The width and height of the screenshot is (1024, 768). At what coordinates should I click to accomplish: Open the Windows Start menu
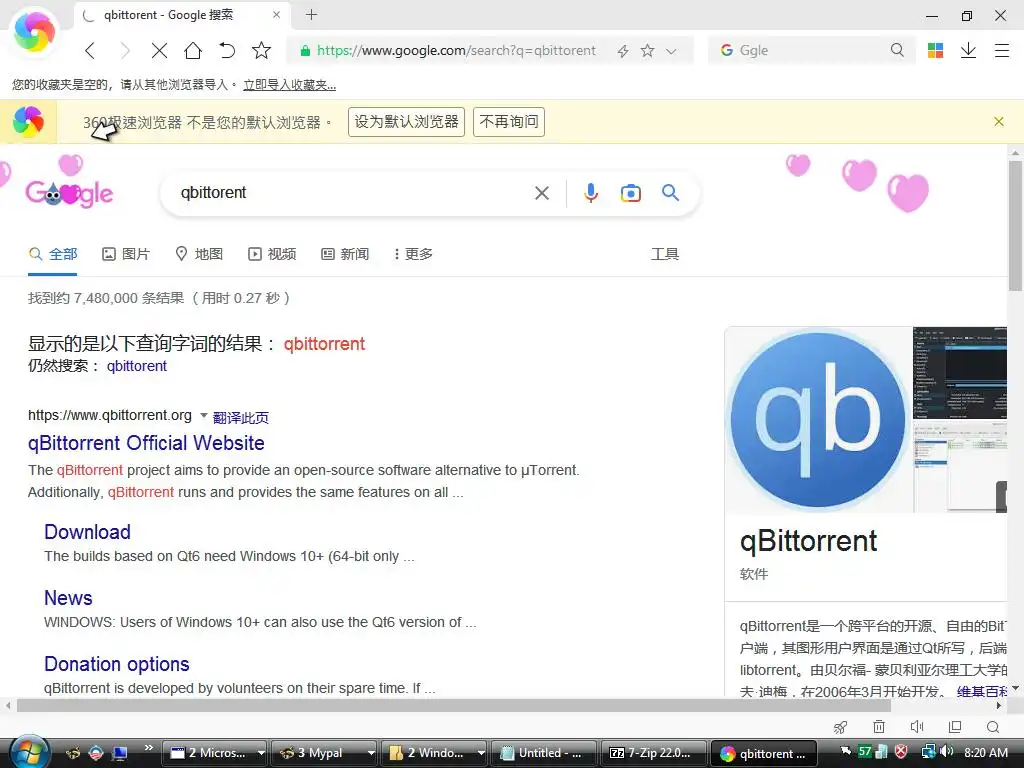29,751
